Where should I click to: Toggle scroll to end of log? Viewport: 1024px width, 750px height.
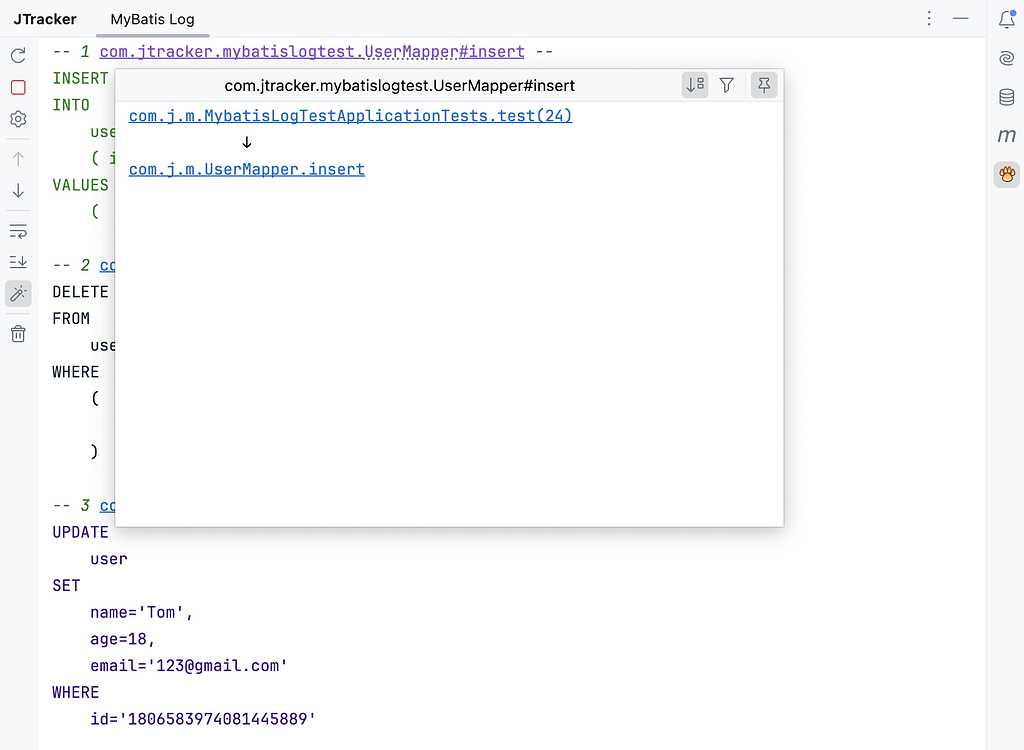(x=18, y=262)
